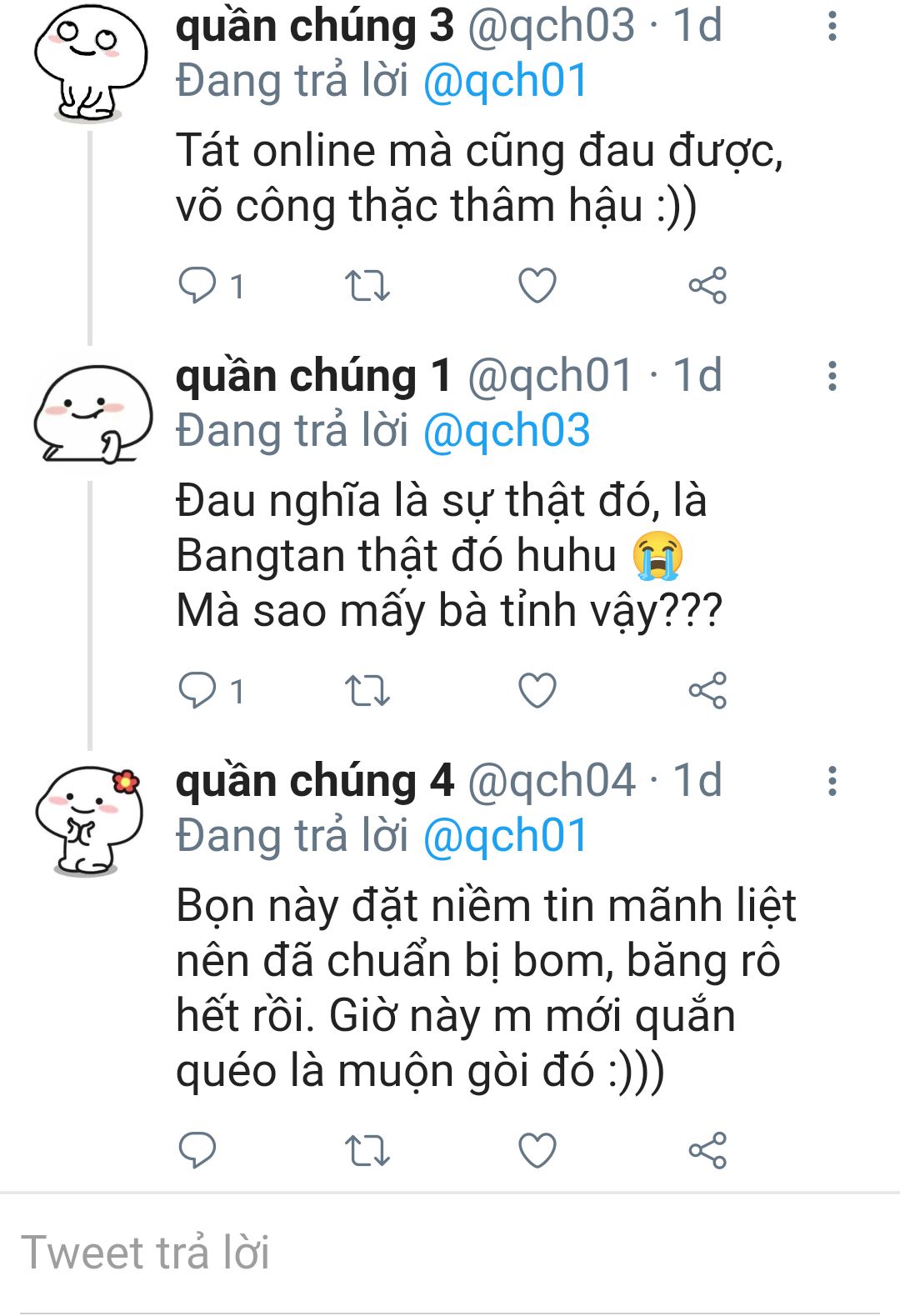
Task: Open more options for quần chúng 3's tweet
Action: click(x=832, y=27)
